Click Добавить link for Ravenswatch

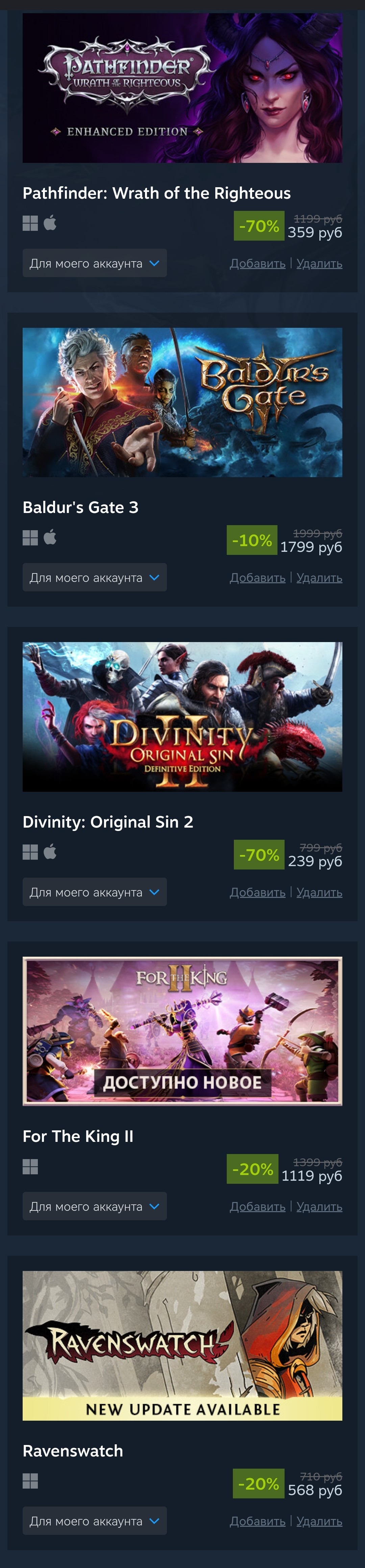tap(257, 1521)
